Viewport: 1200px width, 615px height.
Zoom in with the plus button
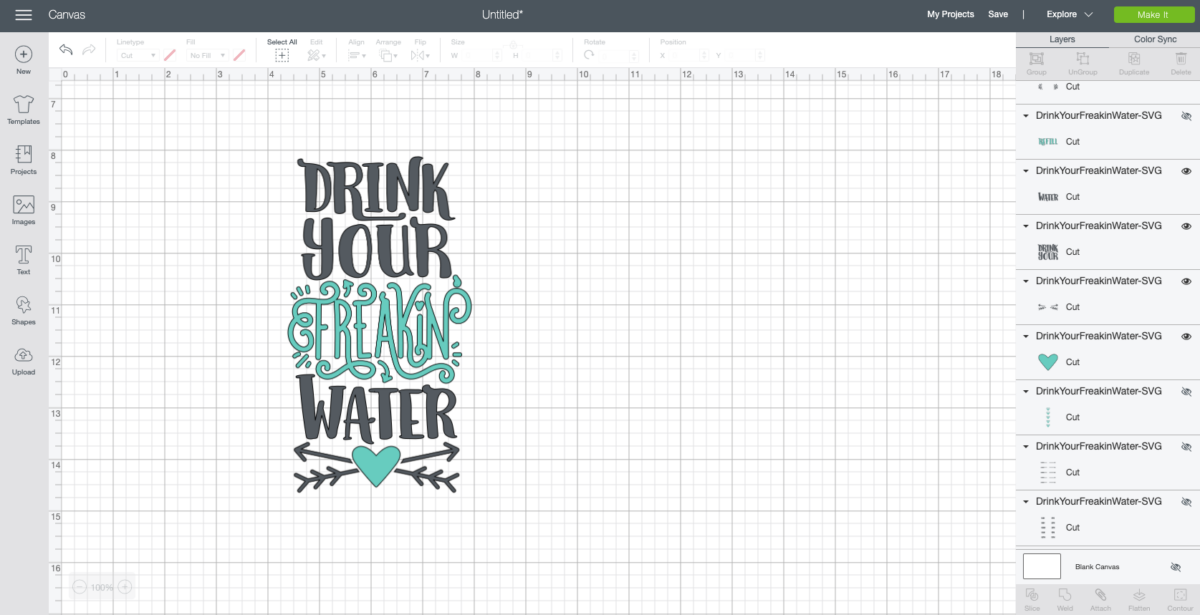(x=125, y=587)
